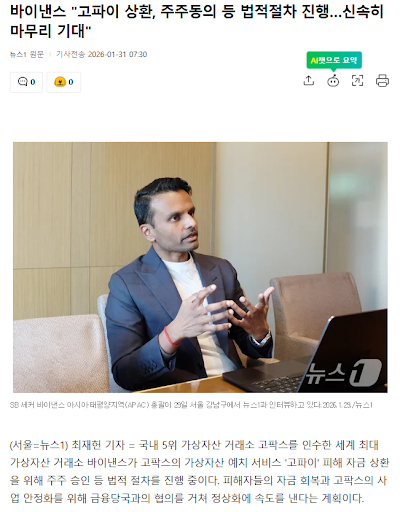Open the interview photo of the Binance executive
Screen dimensions: 400x512
(200, 267)
